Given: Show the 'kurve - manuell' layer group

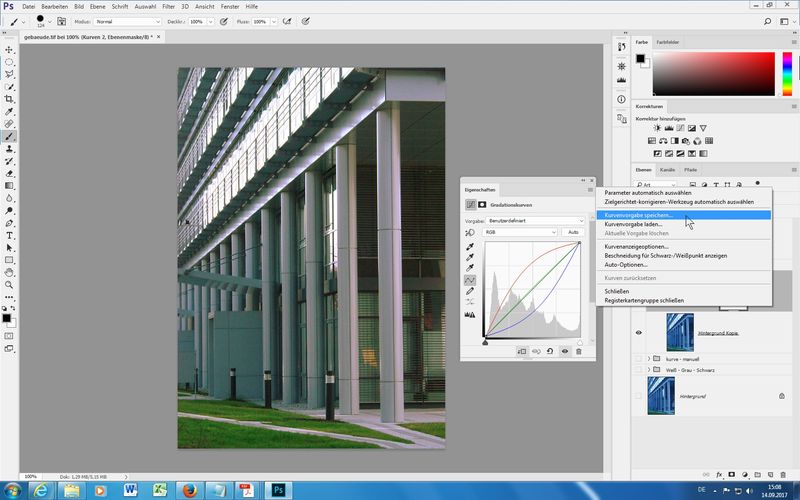Looking at the screenshot, I should coord(639,358).
